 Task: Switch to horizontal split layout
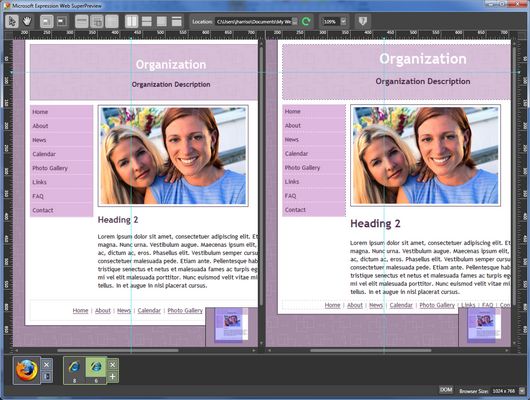(147, 22)
